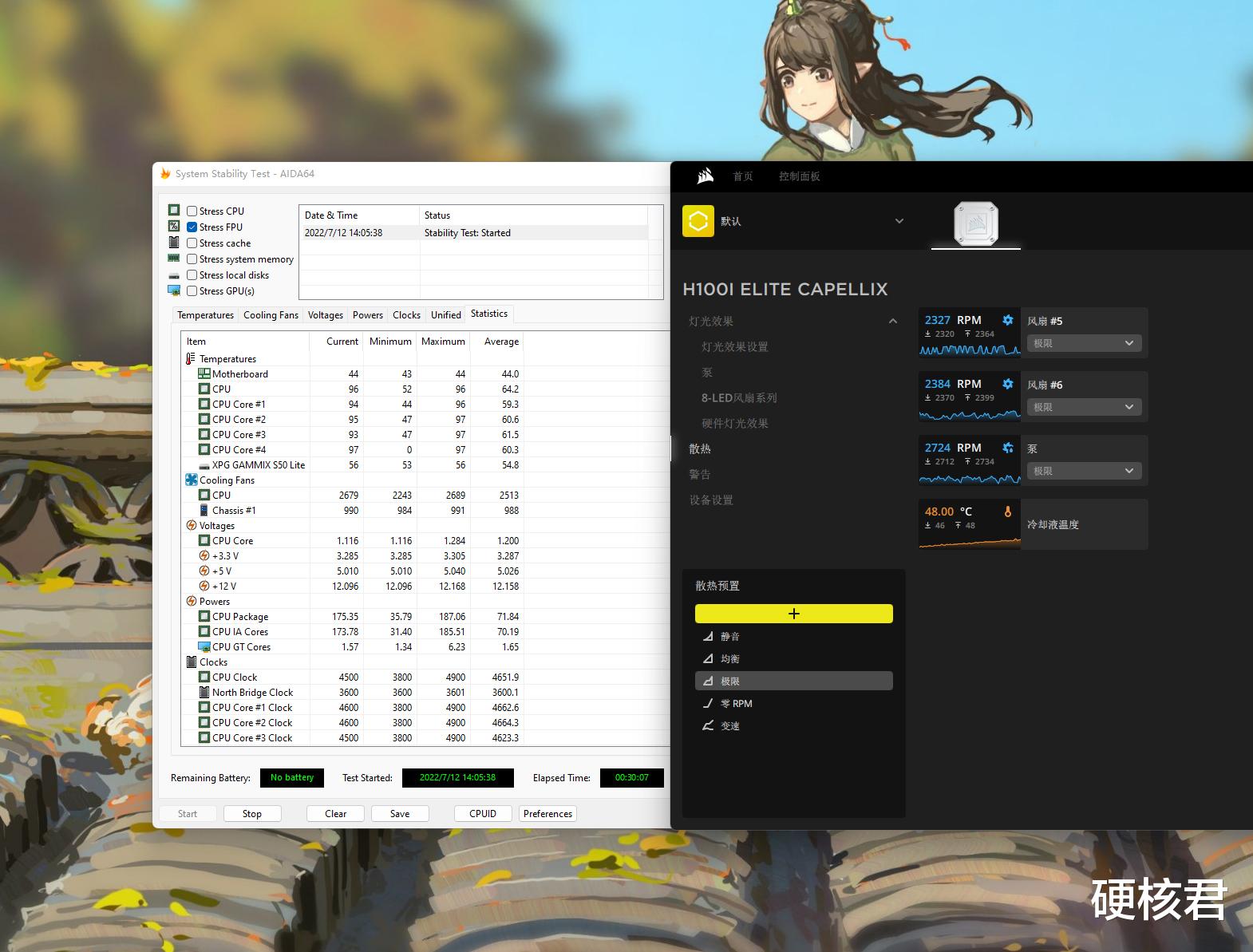Open the fan #6 极限 preset dropdown

coord(1084,407)
